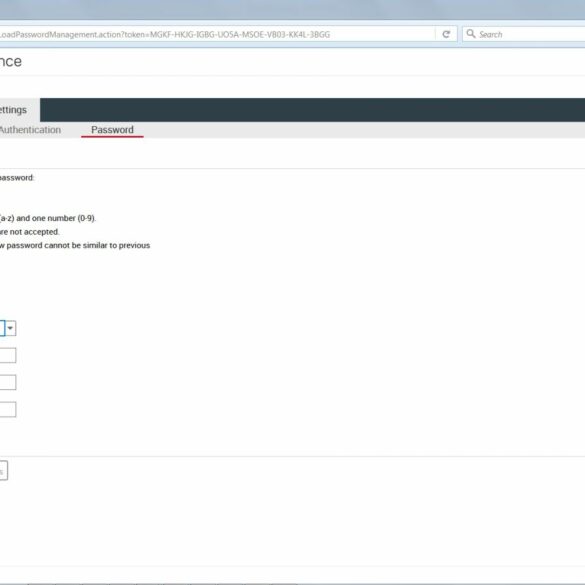This screenshot has width=585, height=585.
Task: Click the text '(a-z) and one number (0-9).'
Action: 48,218
